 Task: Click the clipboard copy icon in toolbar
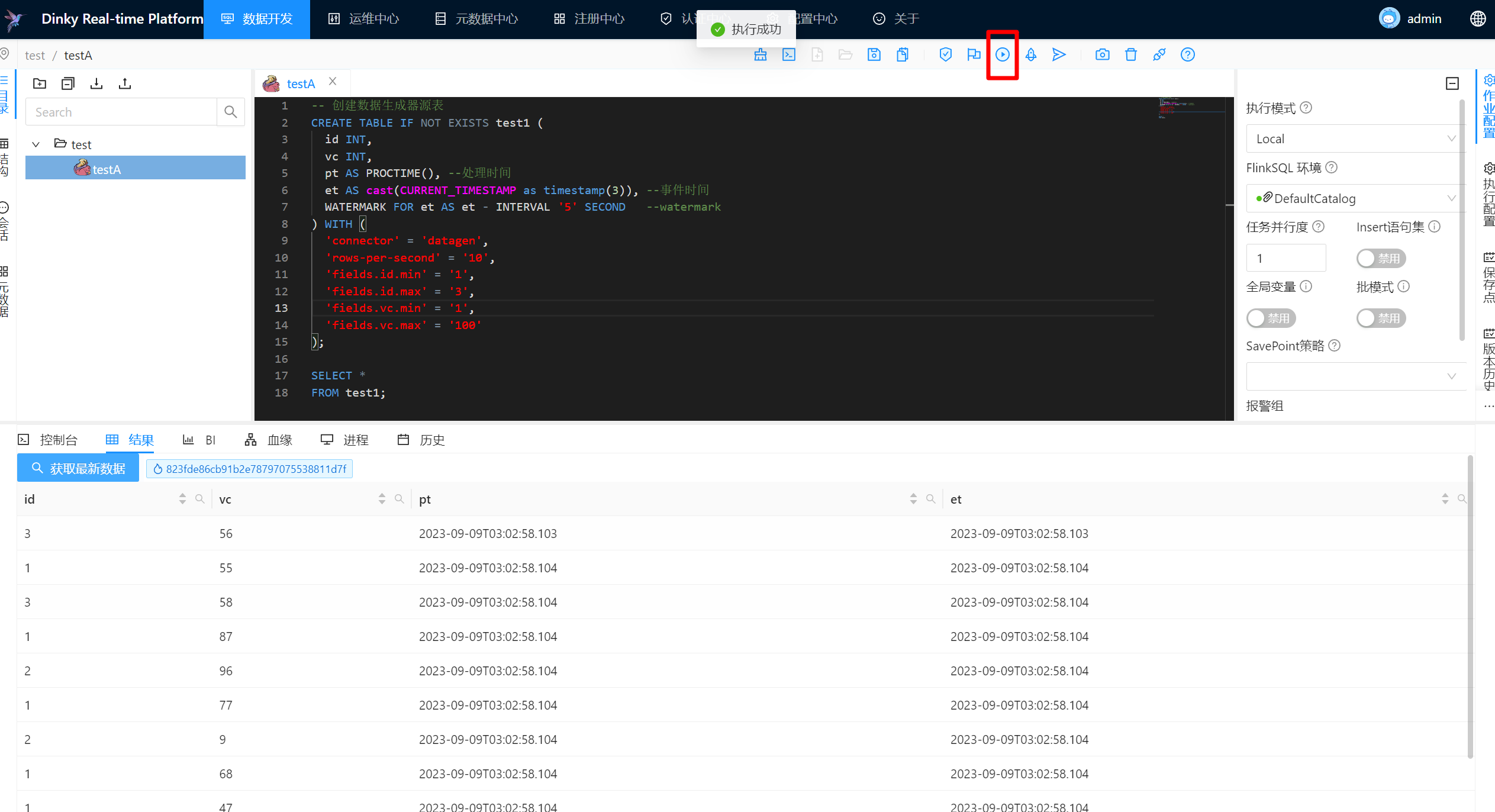pos(903,55)
